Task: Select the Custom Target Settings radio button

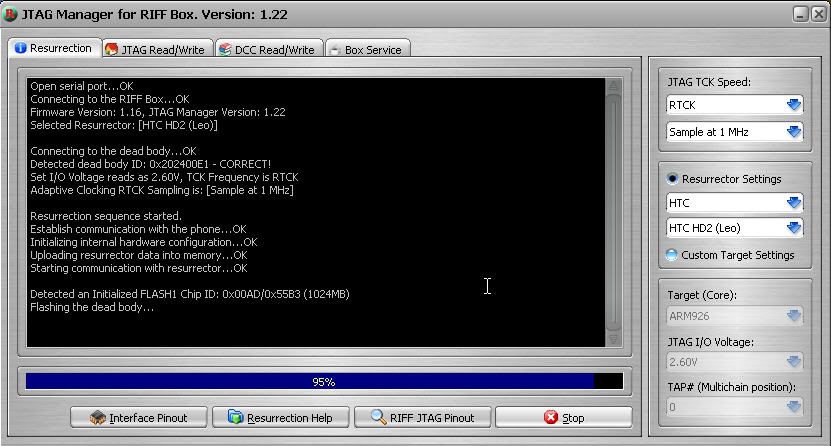Action: [671, 255]
